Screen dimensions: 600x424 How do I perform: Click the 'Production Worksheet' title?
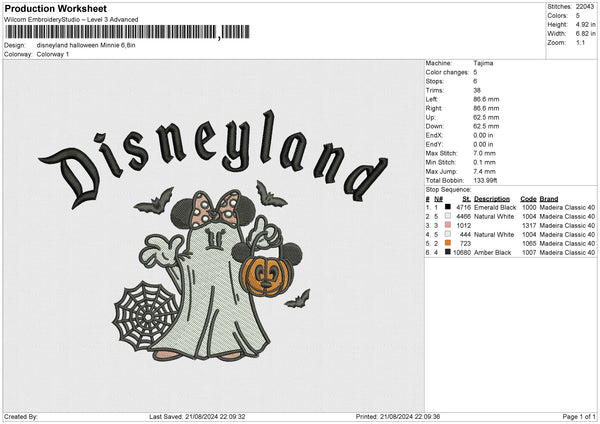coord(55,8)
